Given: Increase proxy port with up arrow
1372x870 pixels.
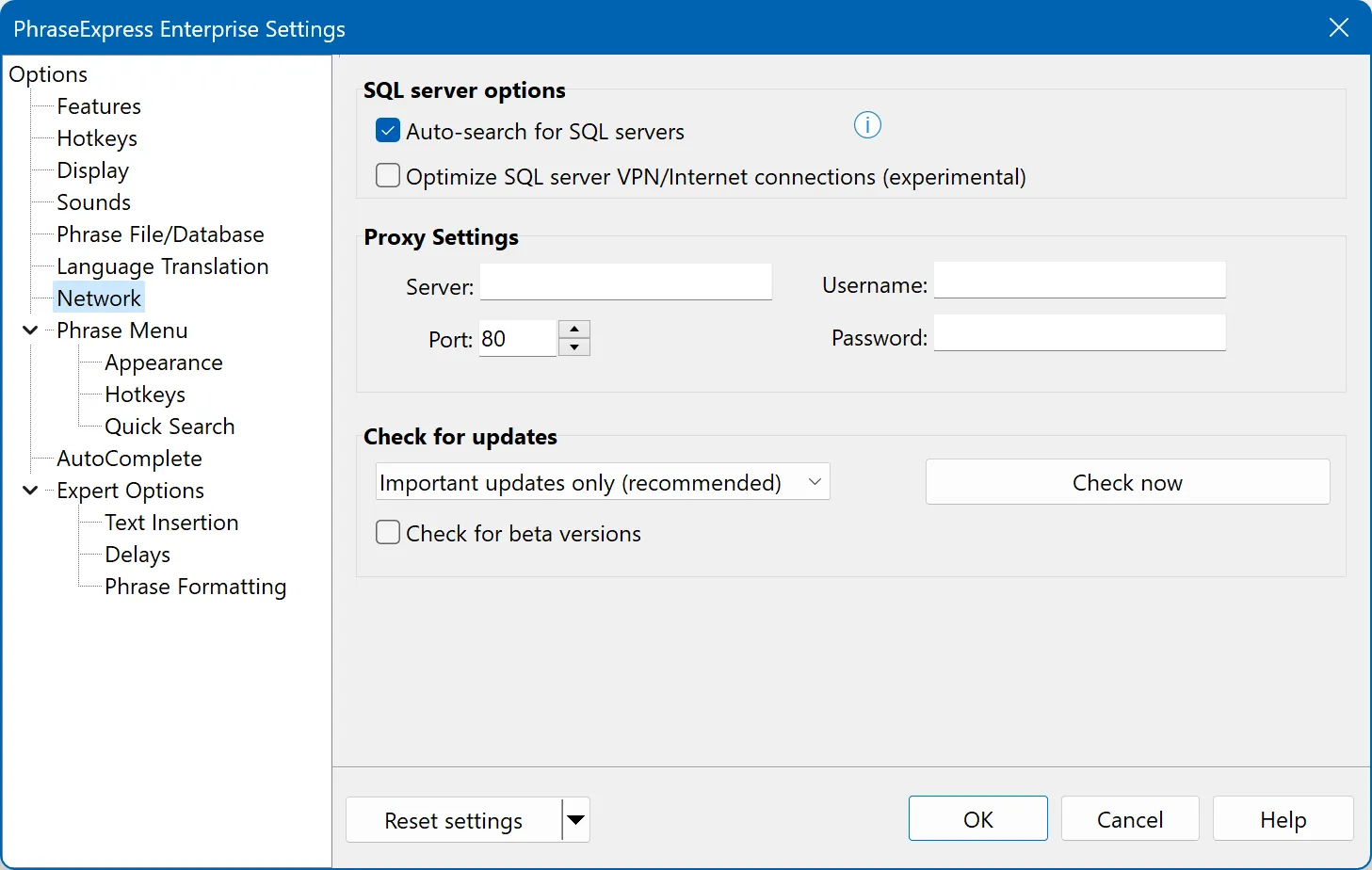Looking at the screenshot, I should [573, 330].
